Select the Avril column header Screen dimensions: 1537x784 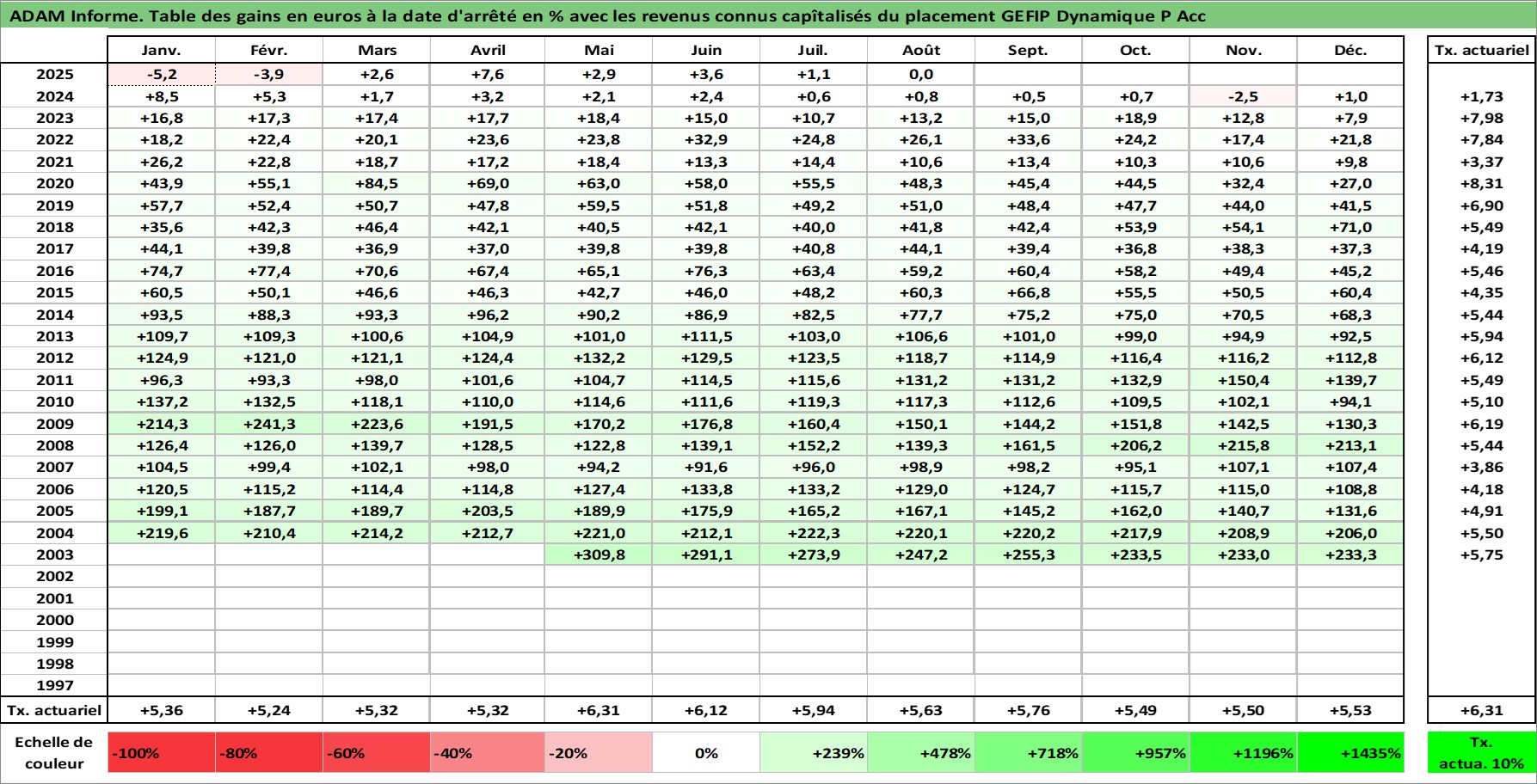[x=488, y=50]
